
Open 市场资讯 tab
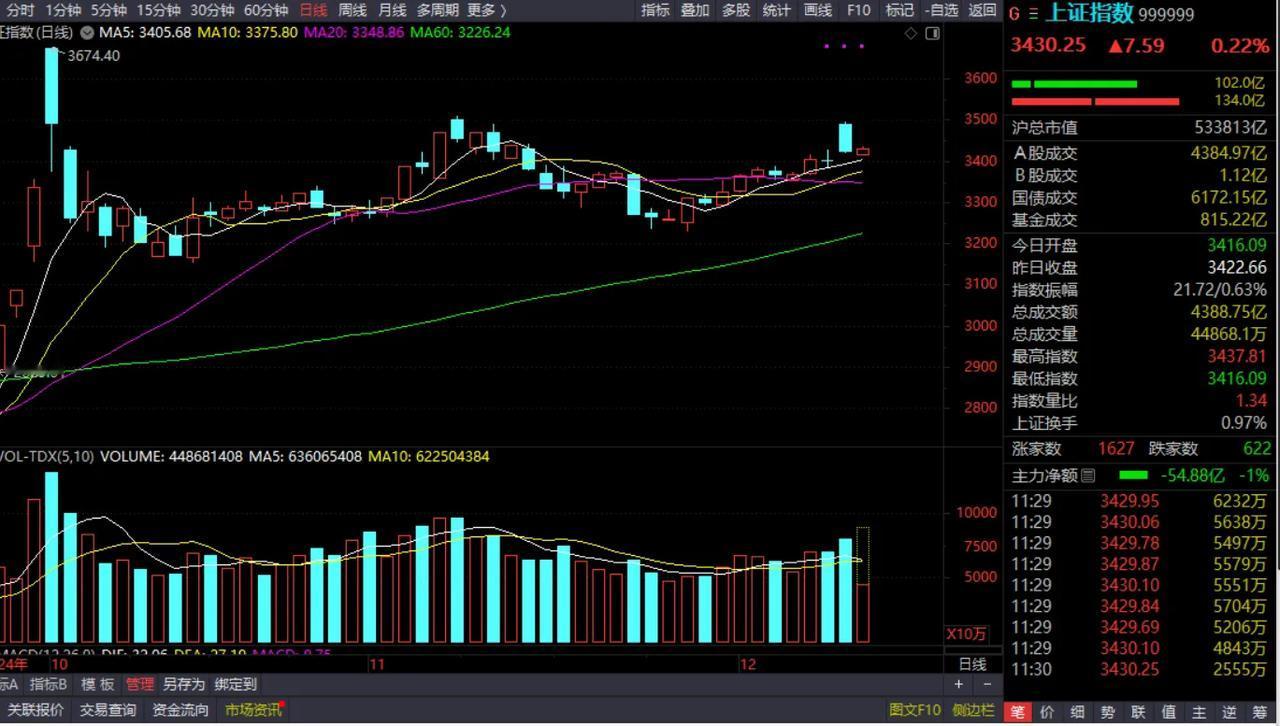[x=253, y=710]
